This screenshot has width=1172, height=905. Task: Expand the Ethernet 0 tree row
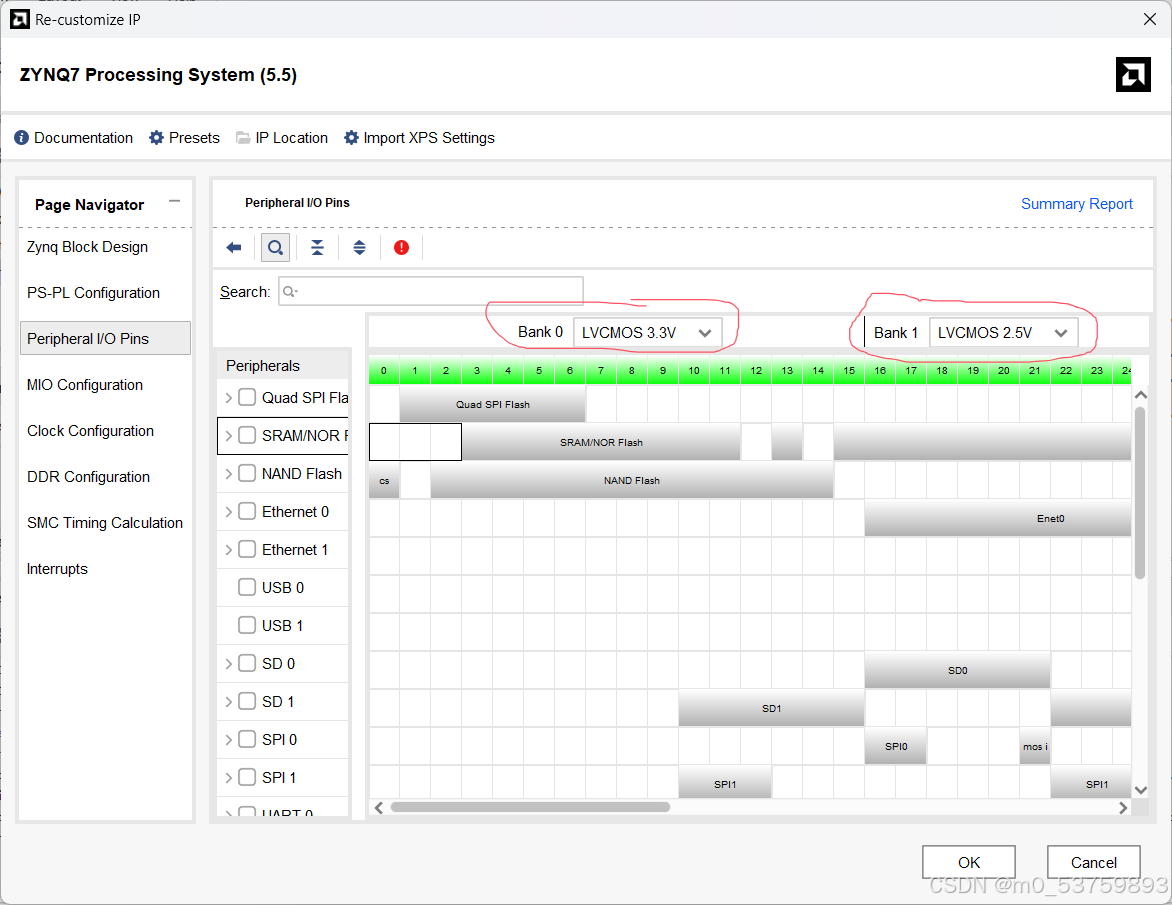[x=229, y=512]
